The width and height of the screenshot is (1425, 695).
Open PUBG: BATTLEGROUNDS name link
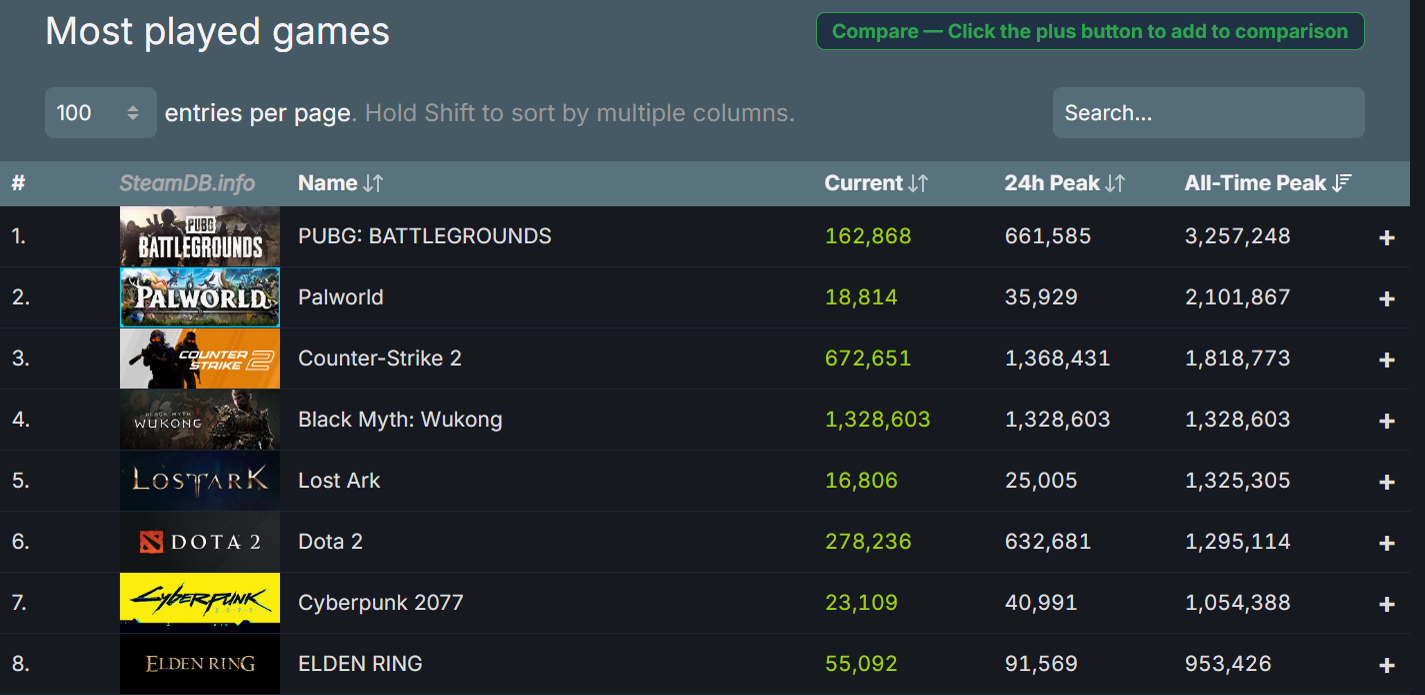tap(425, 236)
